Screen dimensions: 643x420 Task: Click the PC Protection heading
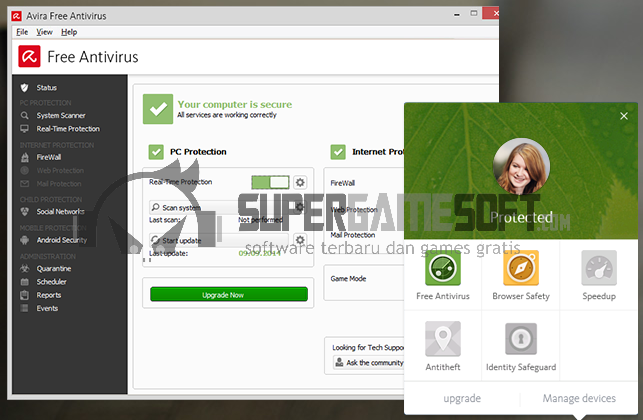coord(198,152)
